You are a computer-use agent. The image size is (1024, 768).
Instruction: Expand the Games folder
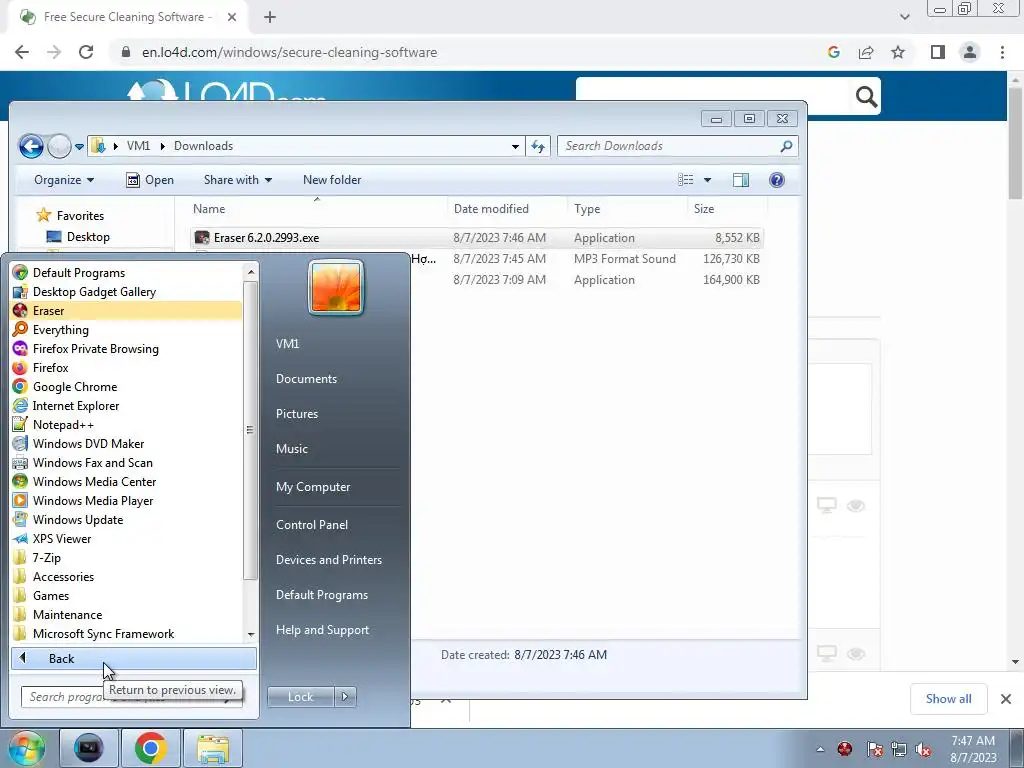(127, 596)
